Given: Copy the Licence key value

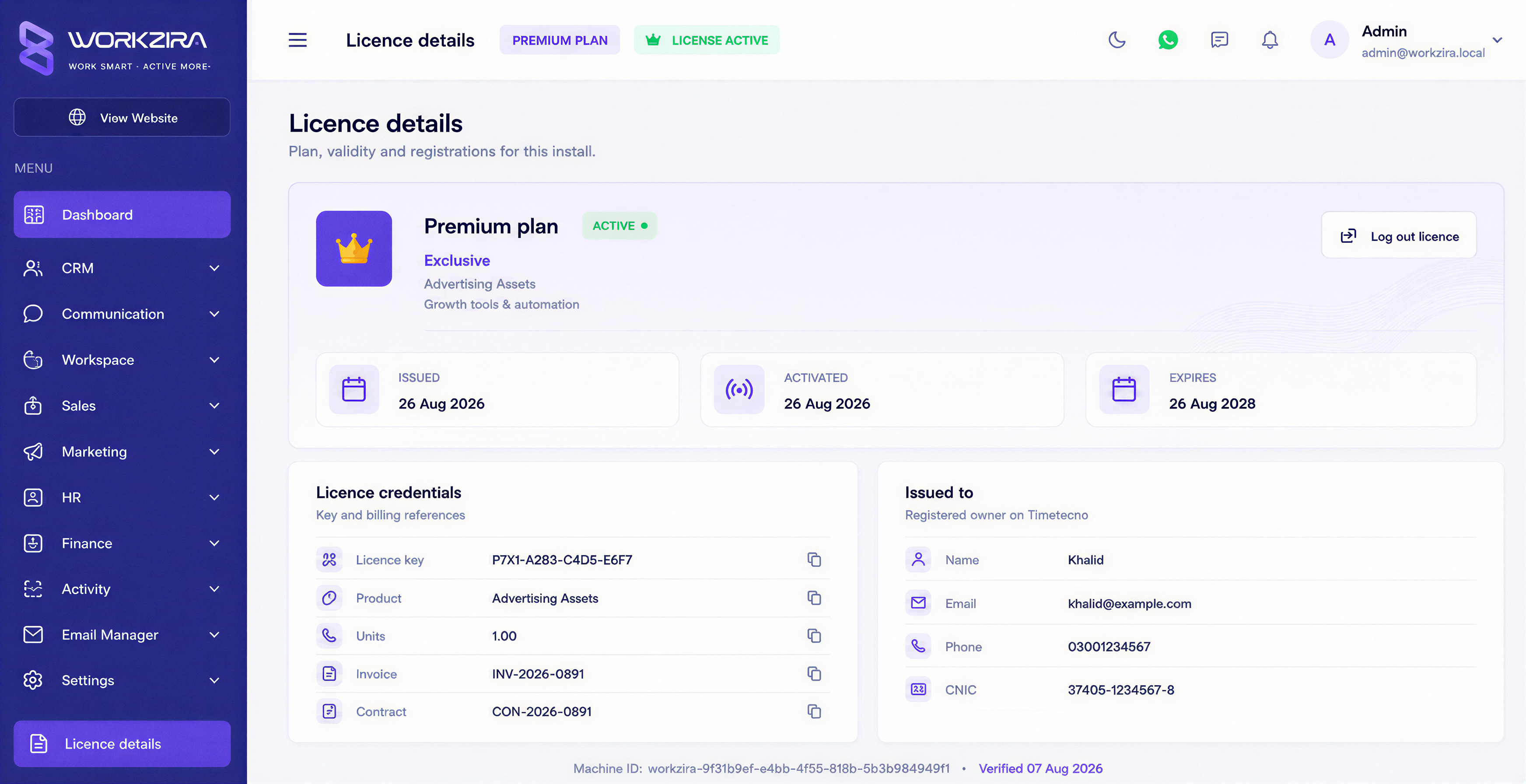Looking at the screenshot, I should pyautogui.click(x=814, y=560).
